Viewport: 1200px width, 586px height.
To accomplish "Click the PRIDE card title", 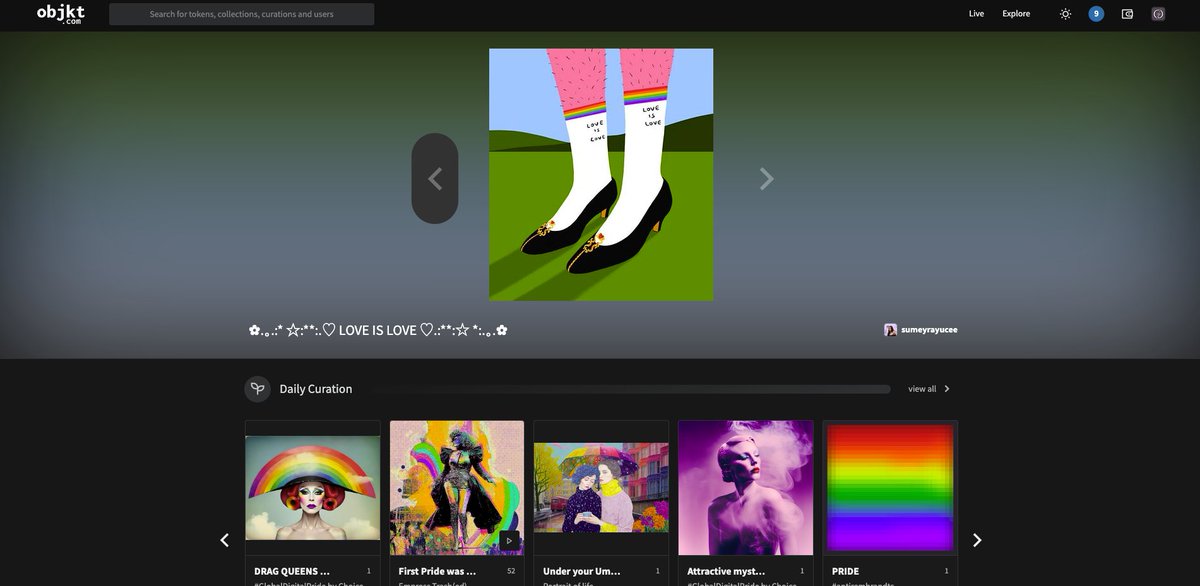I will coord(845,571).
